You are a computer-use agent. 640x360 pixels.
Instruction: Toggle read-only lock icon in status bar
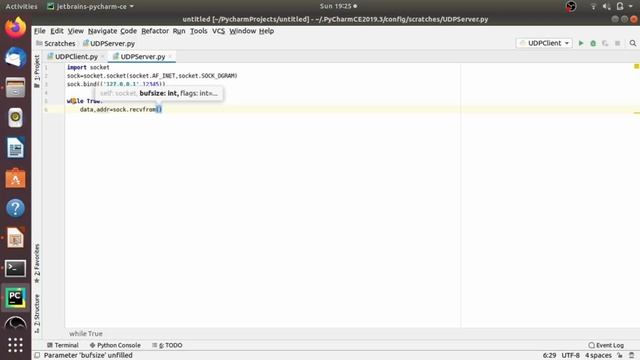620,356
